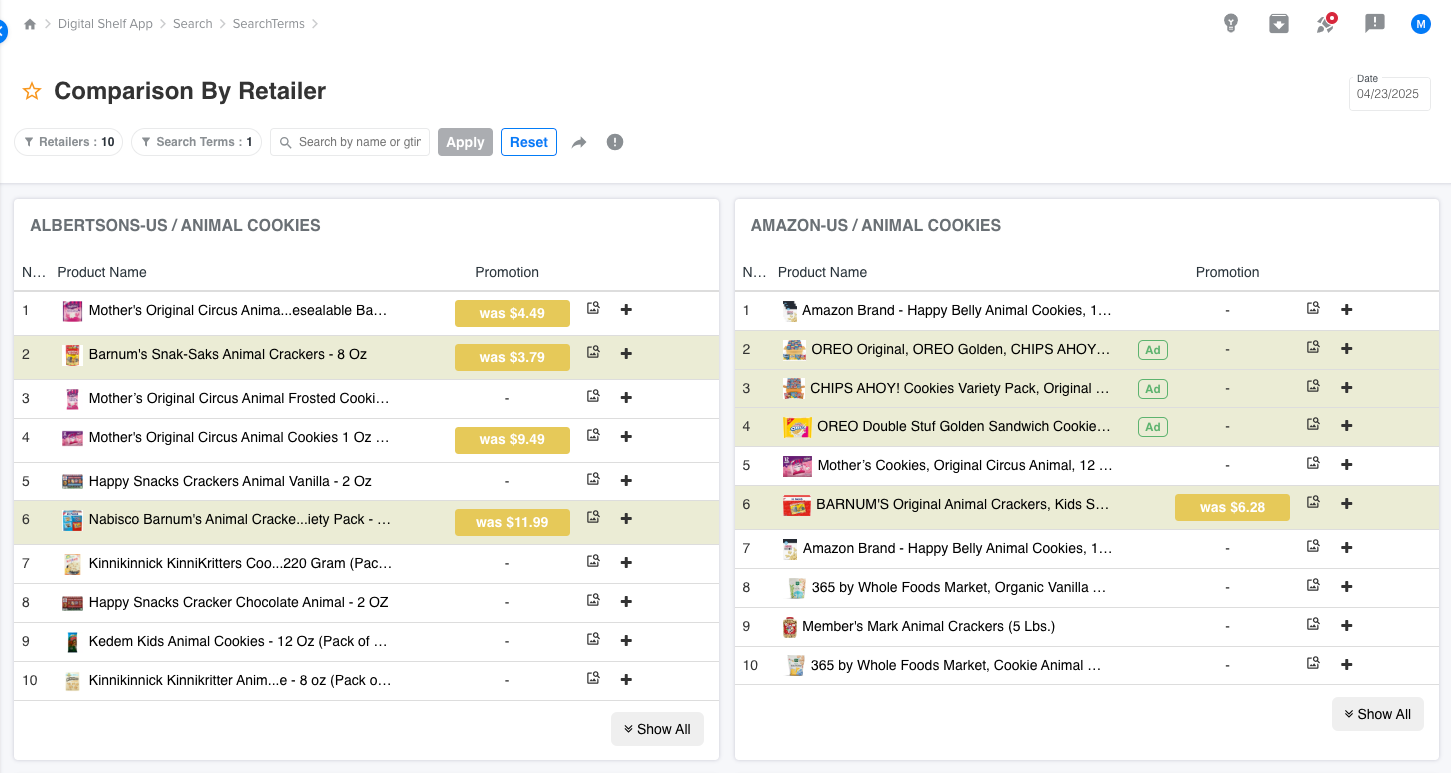
Task: Go to Digital Shelf App breadcrumb
Action: [105, 24]
